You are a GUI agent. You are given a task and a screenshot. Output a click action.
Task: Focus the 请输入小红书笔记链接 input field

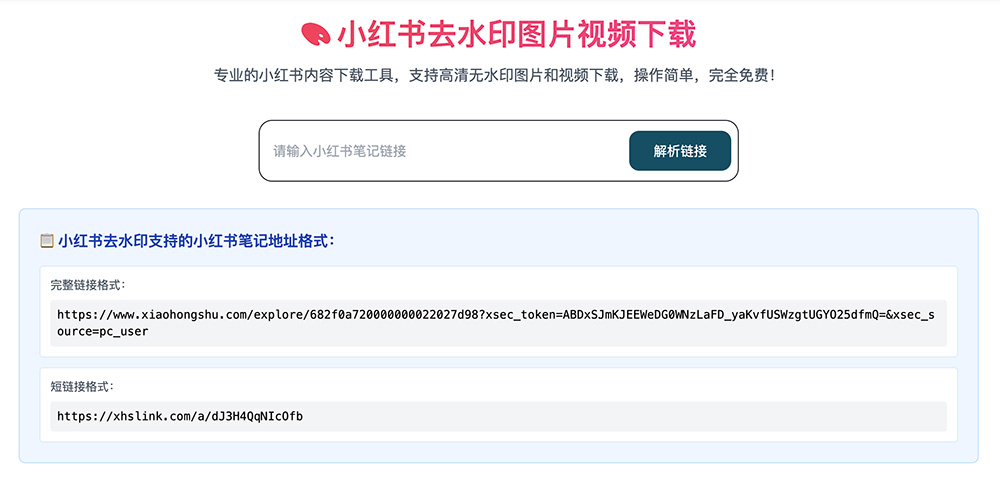pos(446,151)
